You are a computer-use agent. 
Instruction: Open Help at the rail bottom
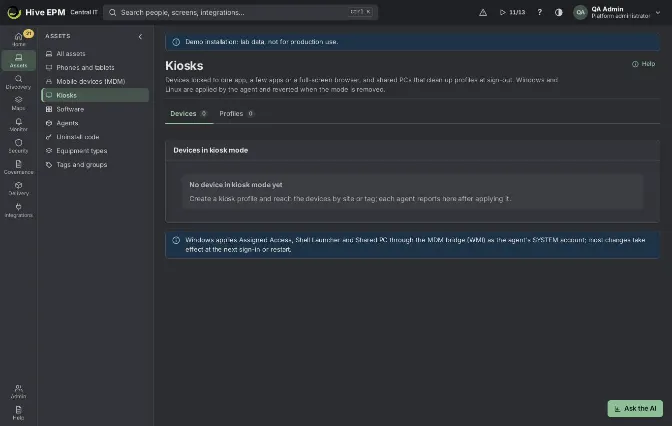(18, 413)
